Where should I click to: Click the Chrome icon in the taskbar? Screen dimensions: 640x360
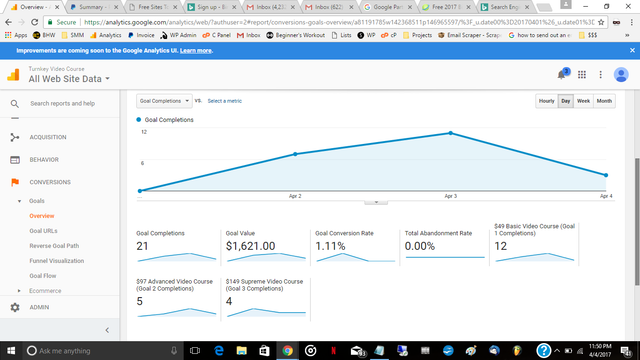[287, 351]
